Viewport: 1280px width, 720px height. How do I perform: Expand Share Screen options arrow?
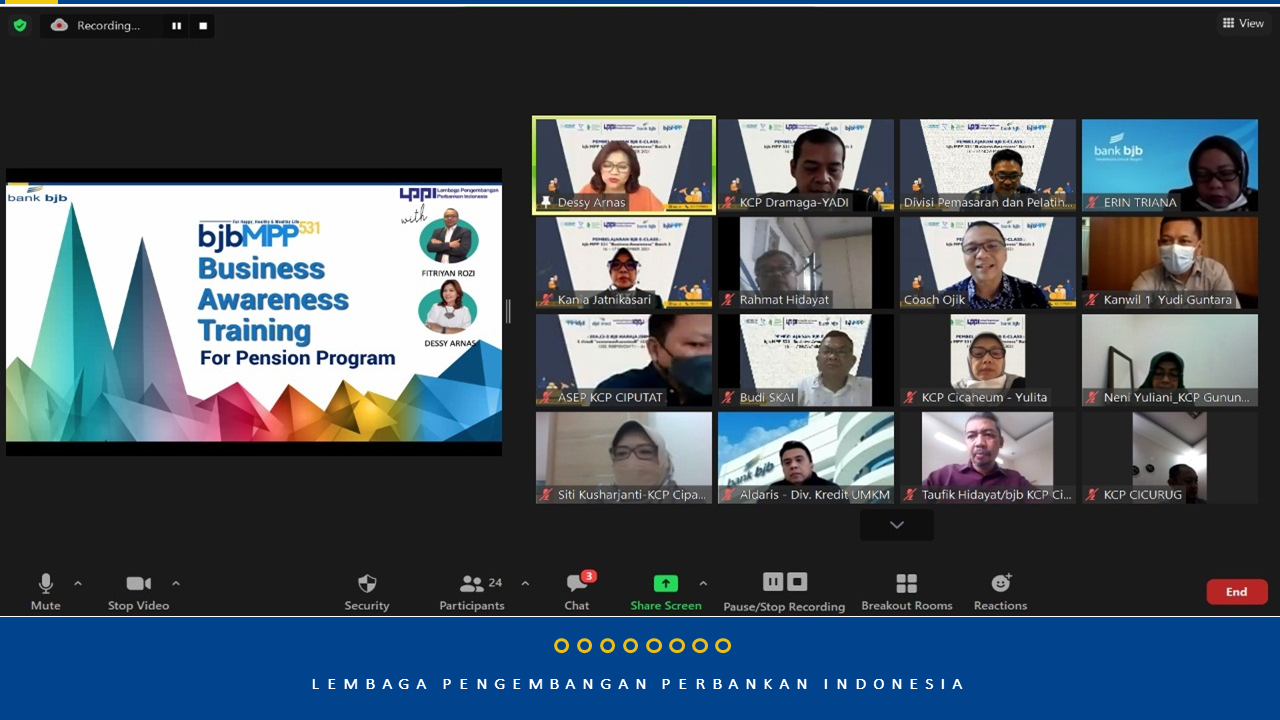click(703, 583)
